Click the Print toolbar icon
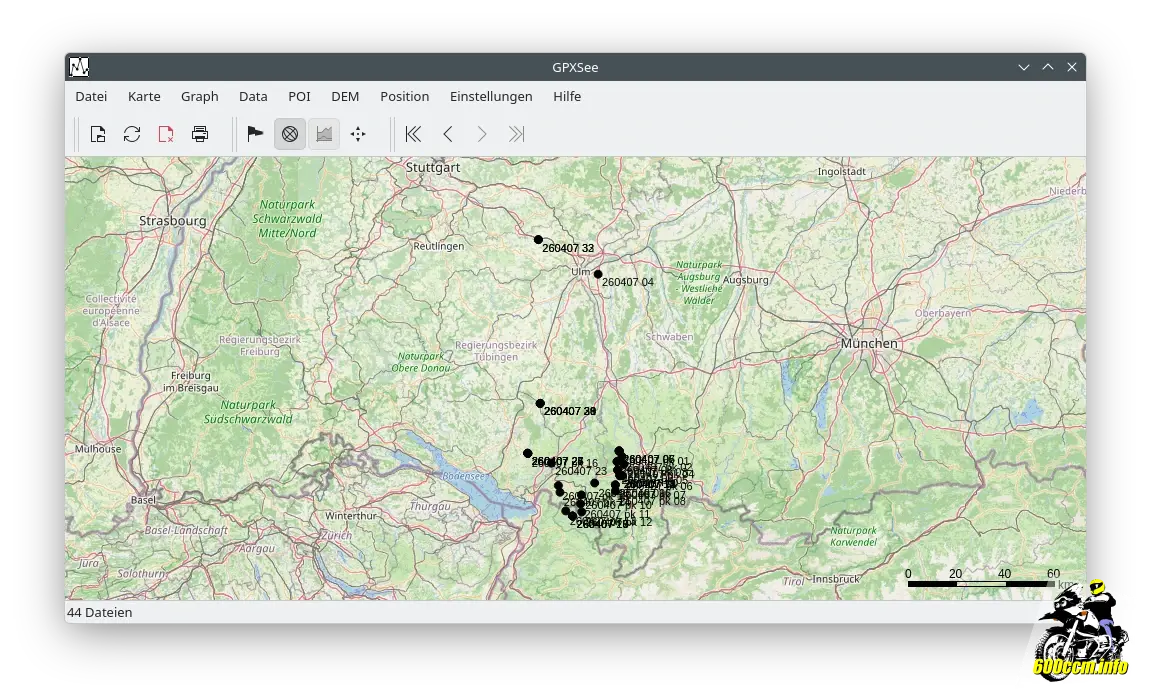The width and height of the screenshot is (1151, 700). [x=200, y=134]
